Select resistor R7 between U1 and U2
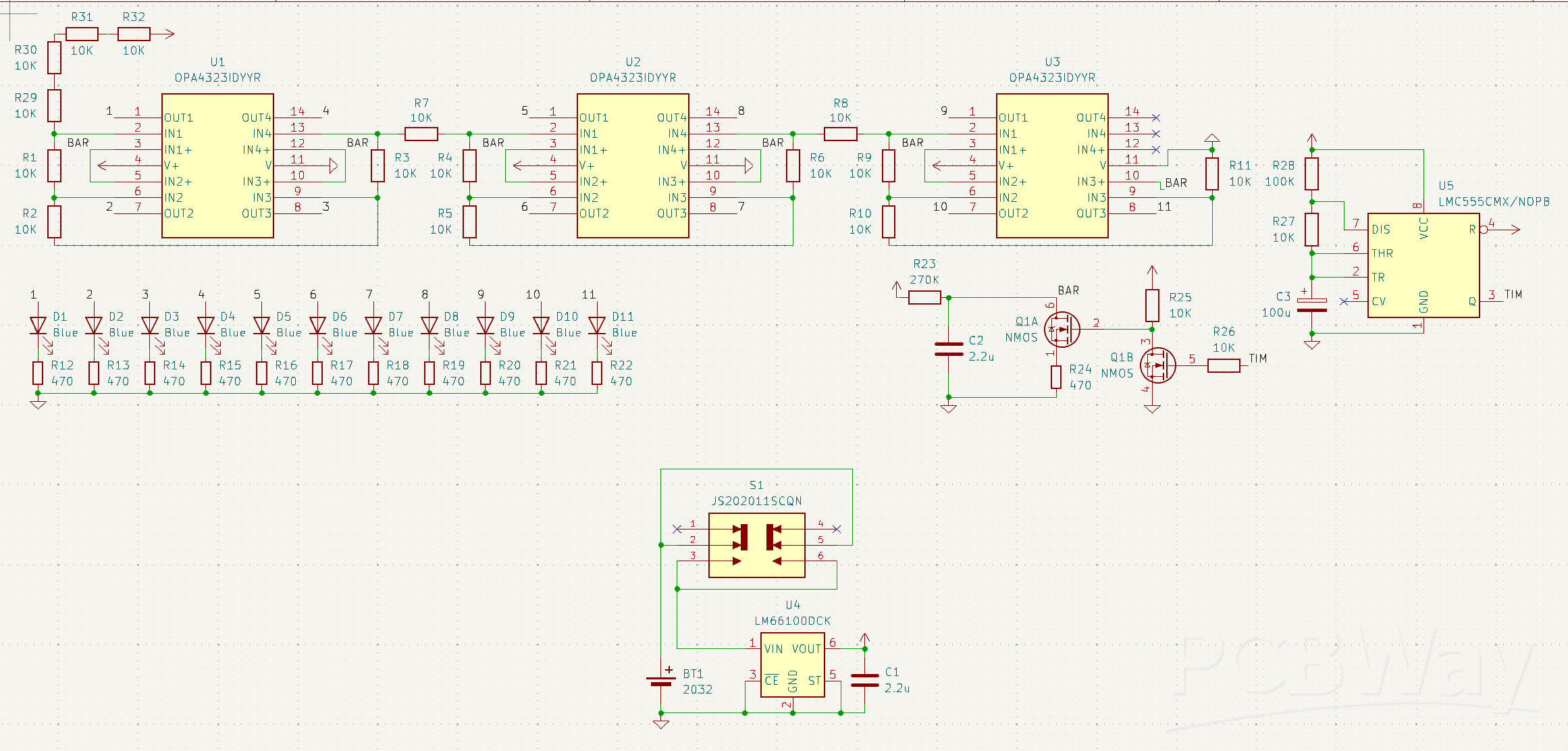Viewport: 1568px width, 751px height. (421, 134)
